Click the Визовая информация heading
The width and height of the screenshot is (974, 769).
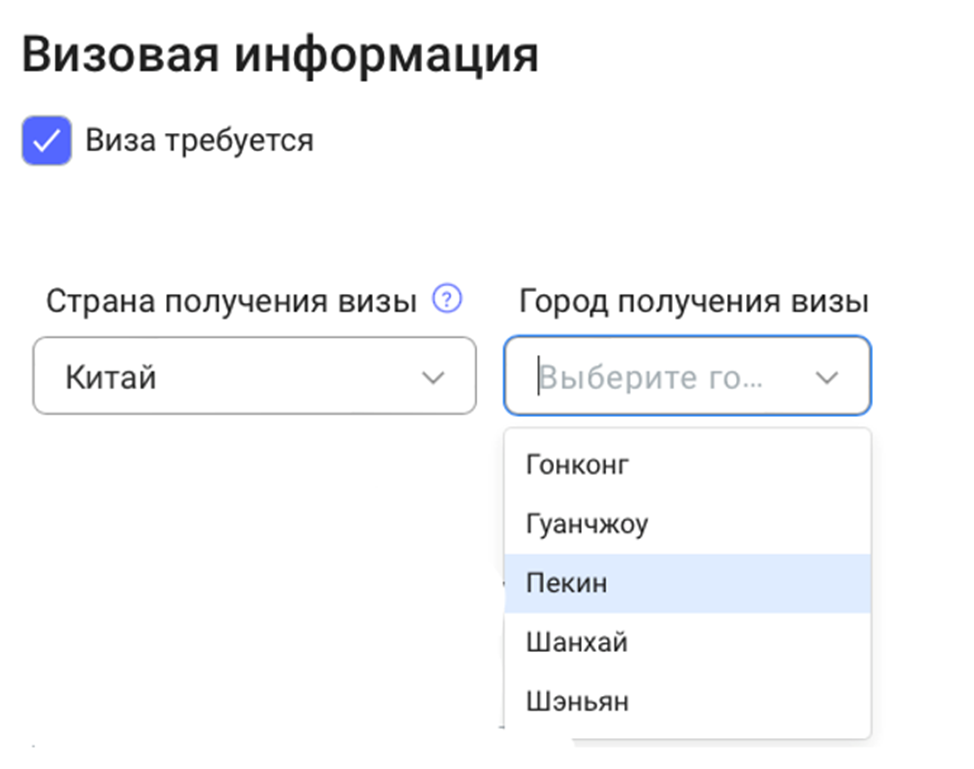280,55
